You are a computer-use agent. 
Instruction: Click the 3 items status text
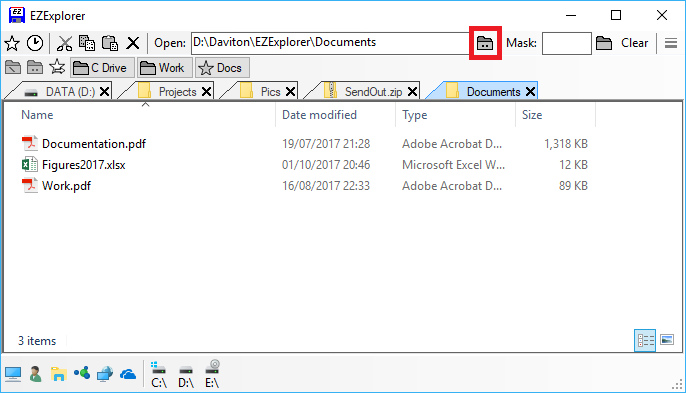[37, 341]
